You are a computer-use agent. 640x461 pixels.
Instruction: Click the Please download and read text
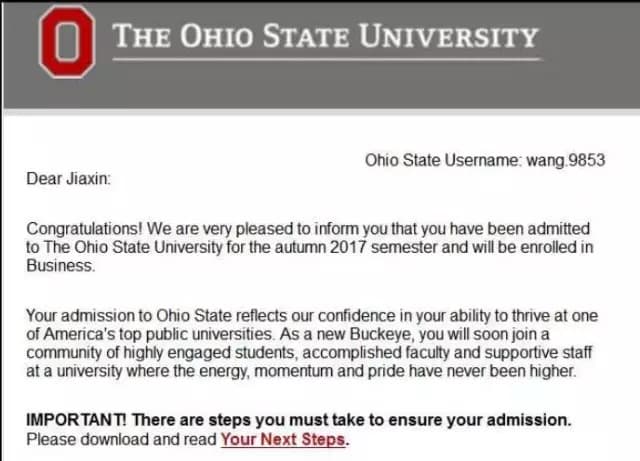[122, 440]
